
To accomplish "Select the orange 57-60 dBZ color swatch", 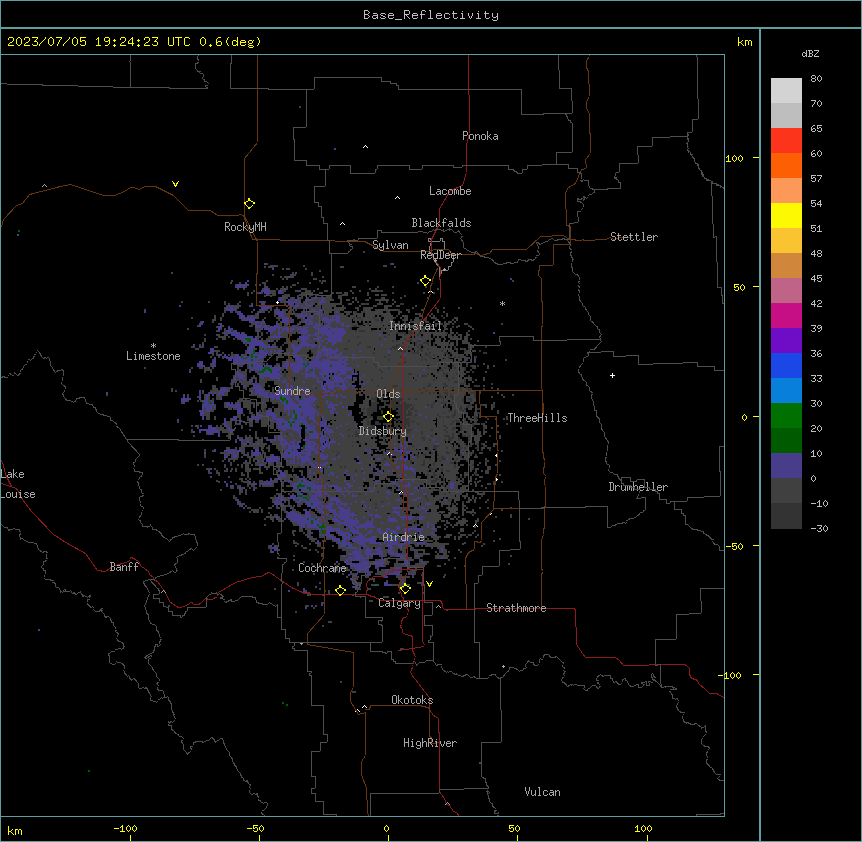I will tap(786, 165).
